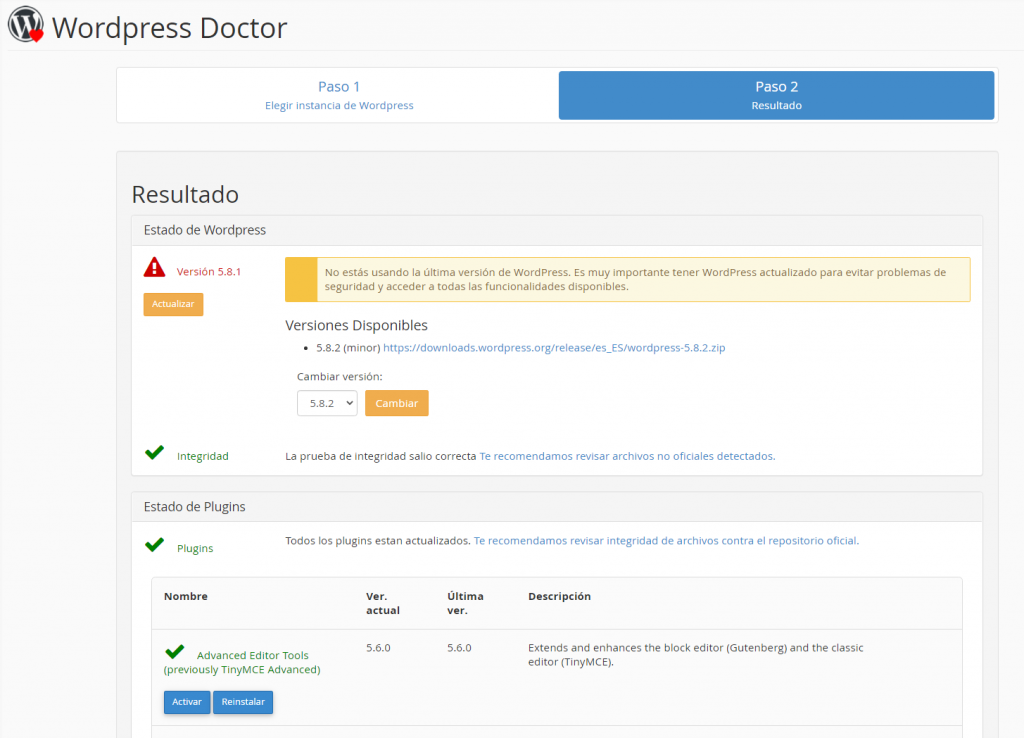Click the Activar button for Advanced Editor Tools
Viewport: 1024px width, 738px height.
pyautogui.click(x=187, y=702)
